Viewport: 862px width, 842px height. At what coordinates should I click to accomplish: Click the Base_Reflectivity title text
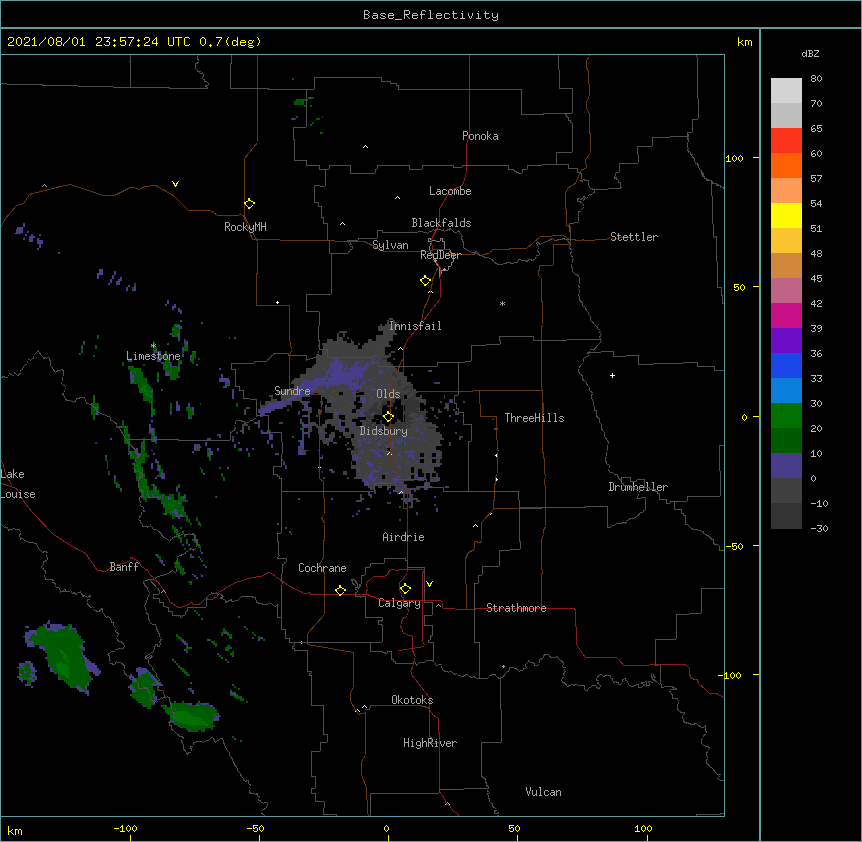431,15
